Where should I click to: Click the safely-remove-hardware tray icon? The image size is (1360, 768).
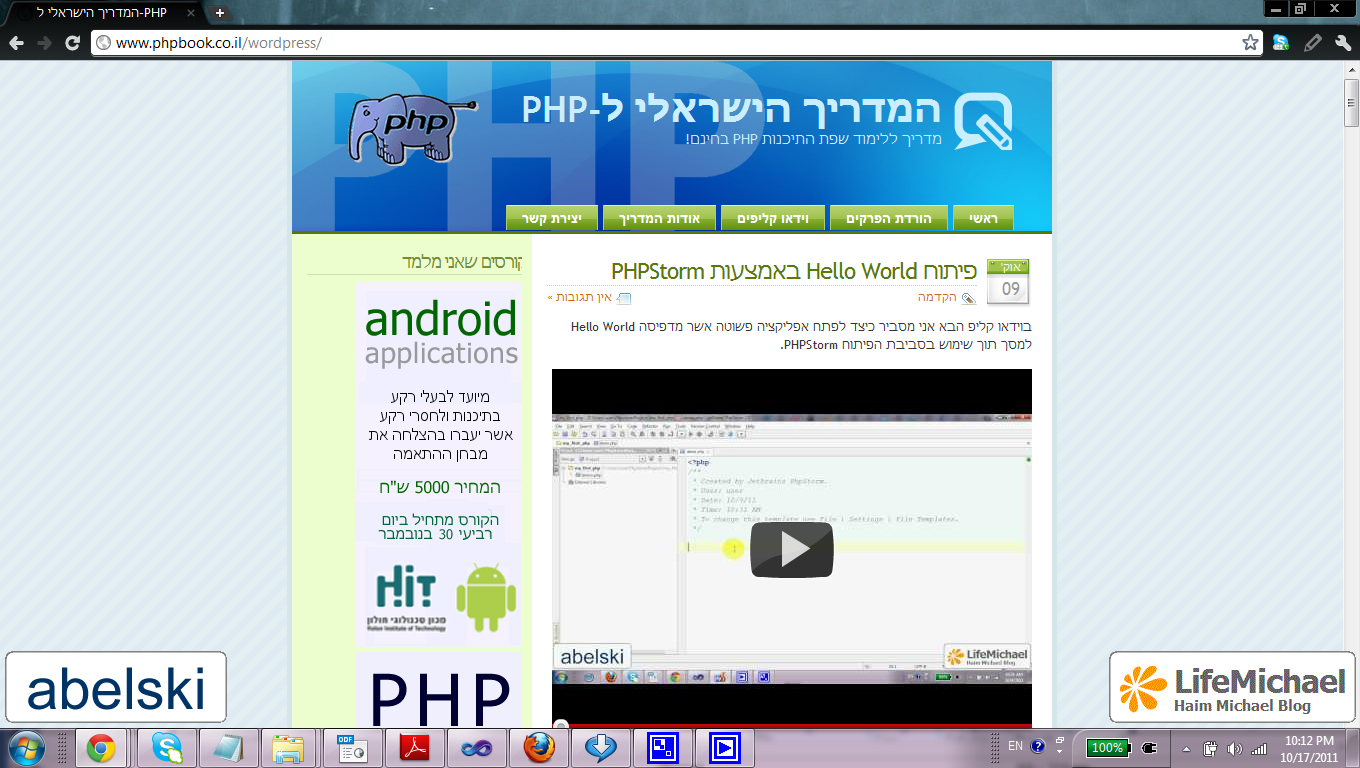click(1209, 748)
